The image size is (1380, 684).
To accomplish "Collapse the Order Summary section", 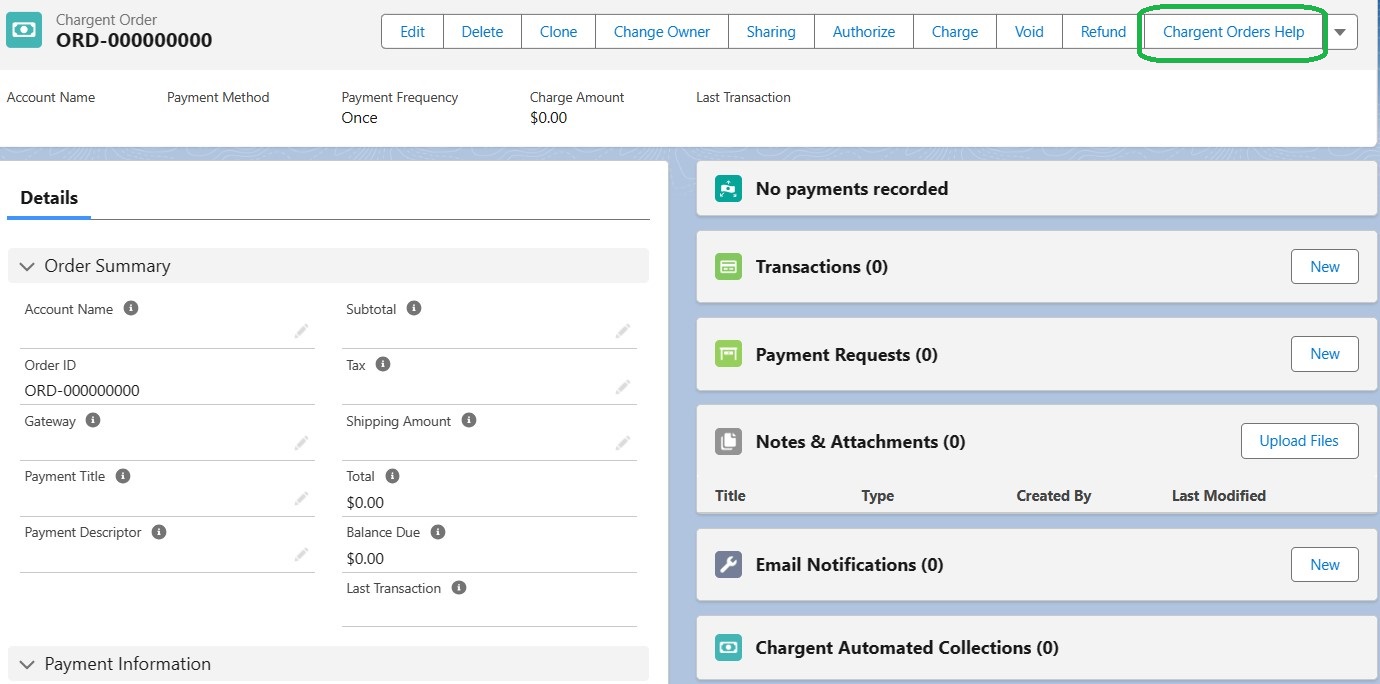I will (x=27, y=266).
